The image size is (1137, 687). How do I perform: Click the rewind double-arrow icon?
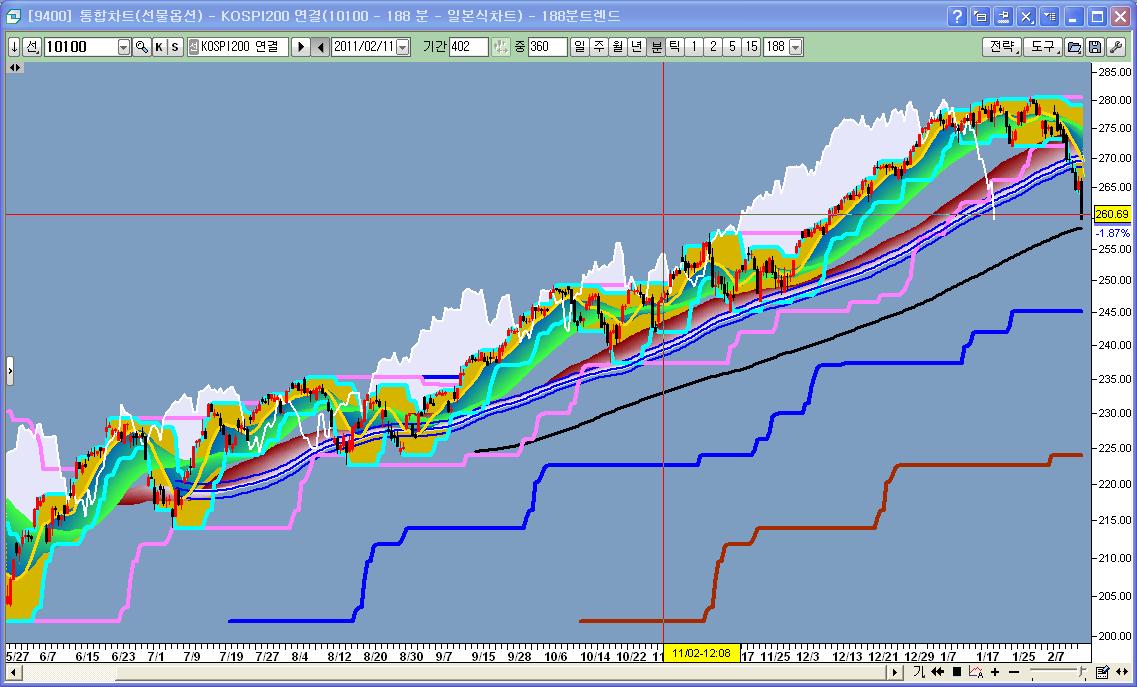937,672
